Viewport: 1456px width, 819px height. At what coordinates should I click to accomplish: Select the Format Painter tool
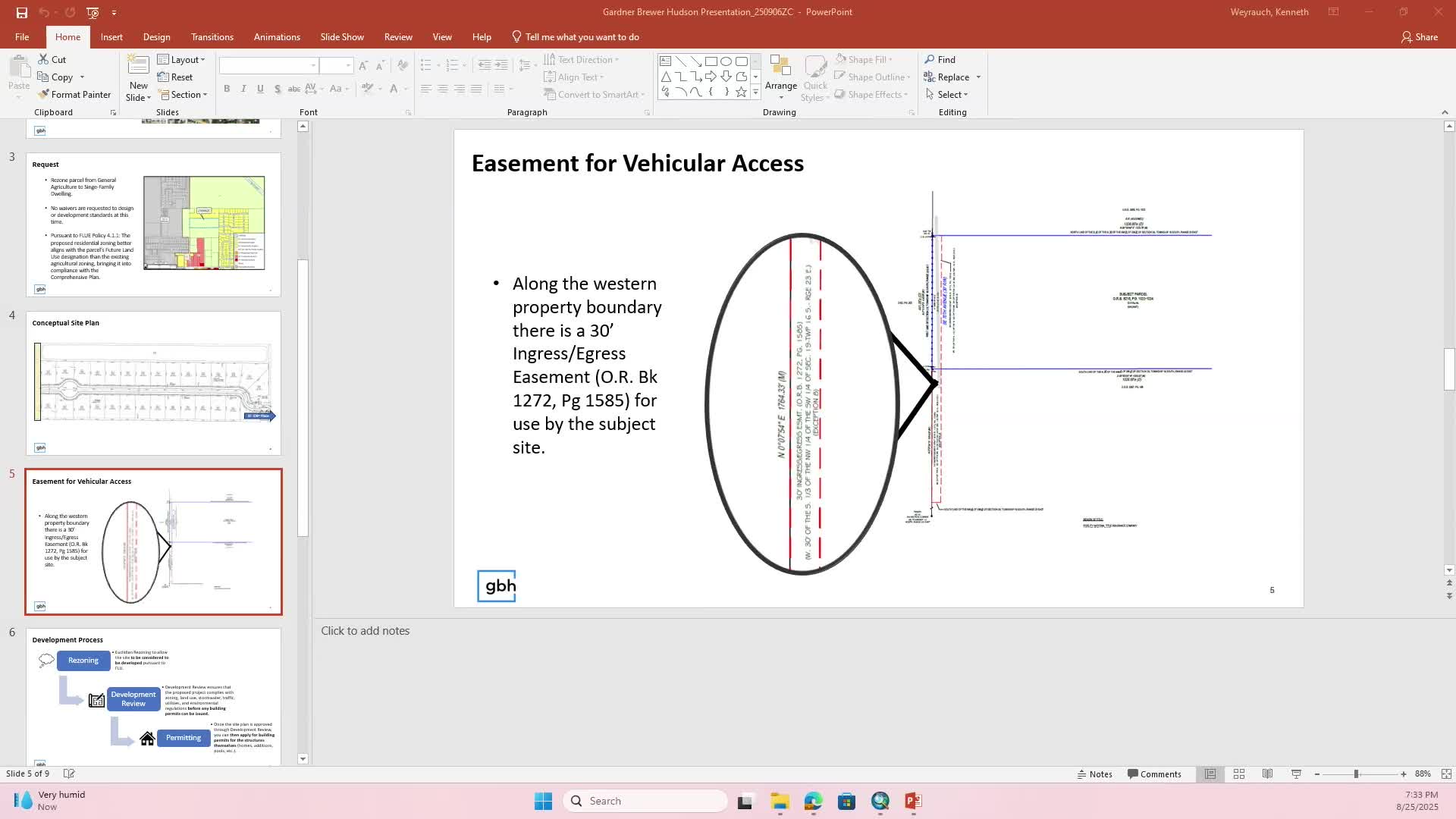(74, 95)
